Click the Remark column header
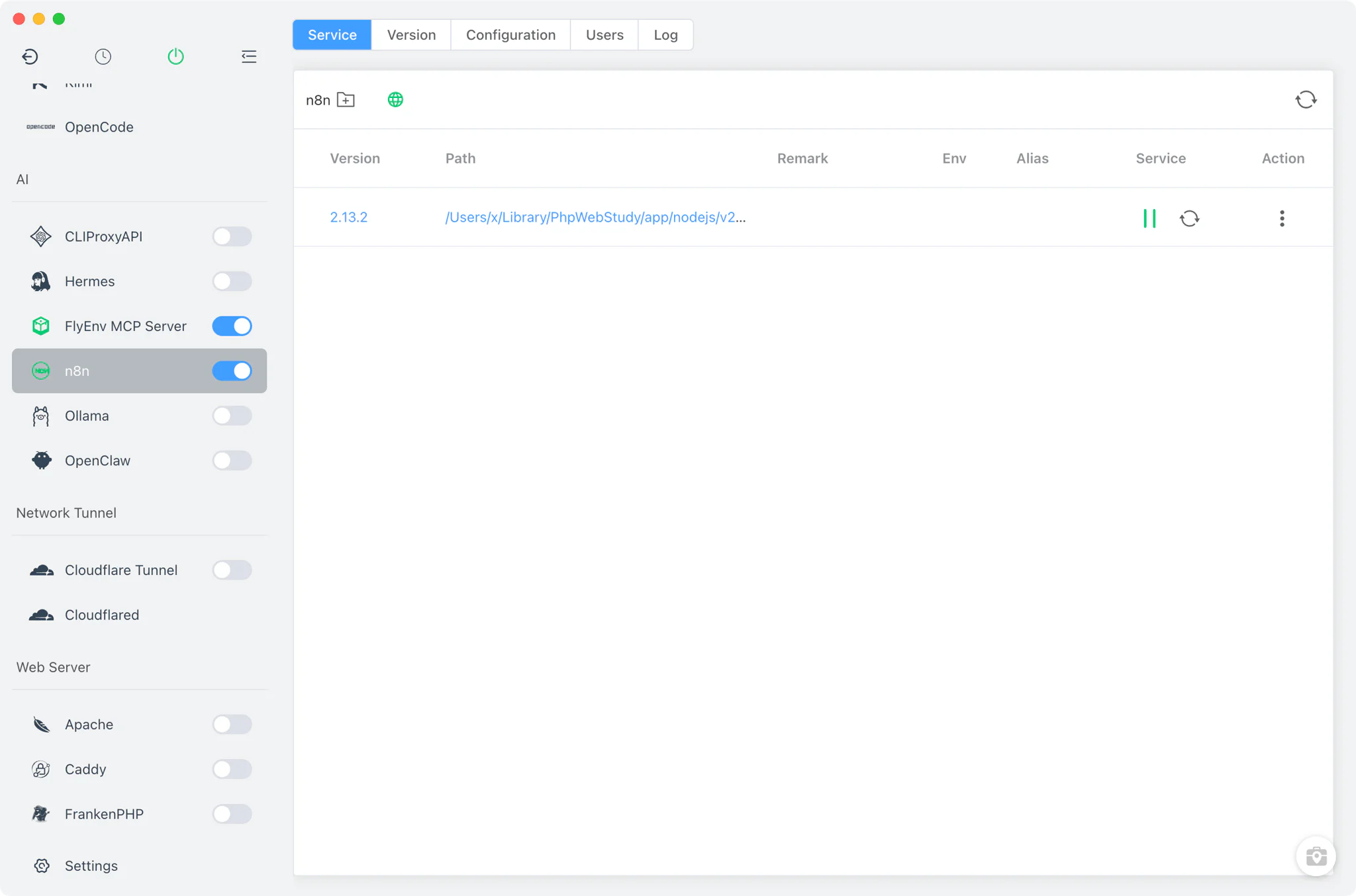1356x896 pixels. [x=802, y=159]
